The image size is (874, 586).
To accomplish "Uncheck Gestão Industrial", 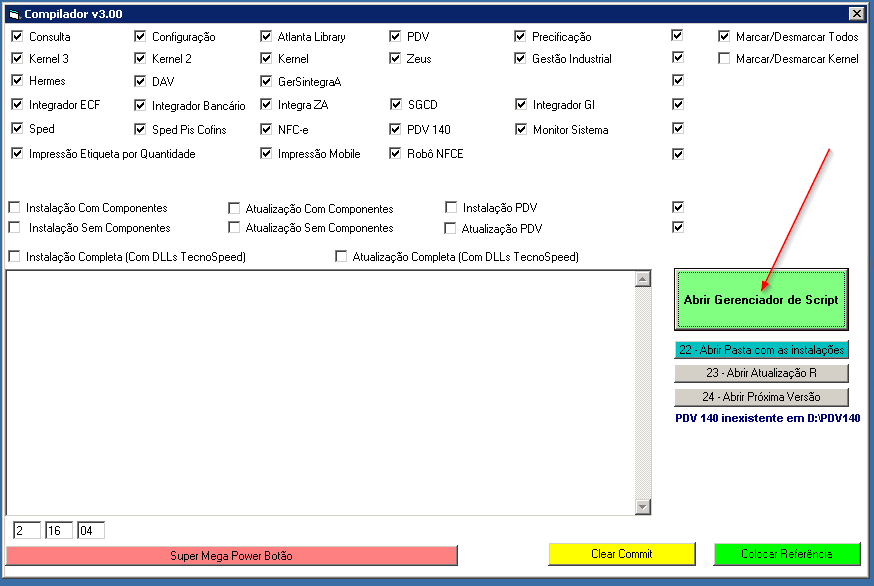I will coord(520,58).
